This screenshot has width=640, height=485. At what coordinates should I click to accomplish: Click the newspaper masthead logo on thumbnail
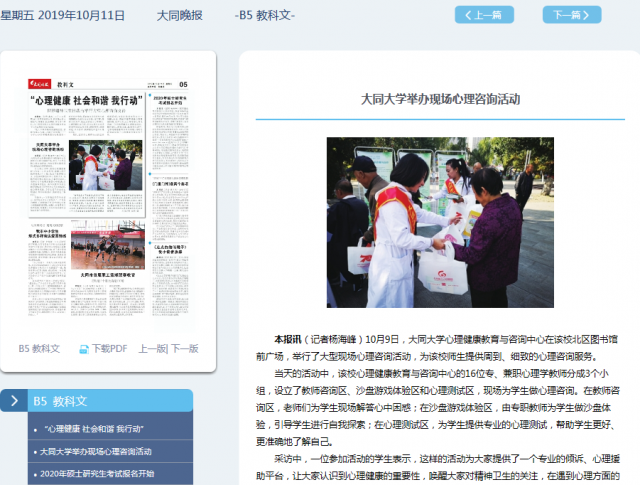click(x=40, y=84)
